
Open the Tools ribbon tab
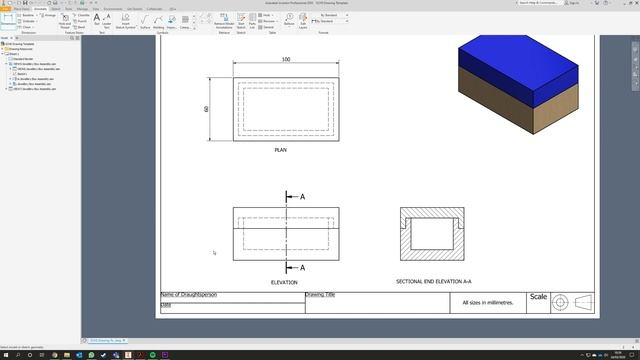pos(69,9)
